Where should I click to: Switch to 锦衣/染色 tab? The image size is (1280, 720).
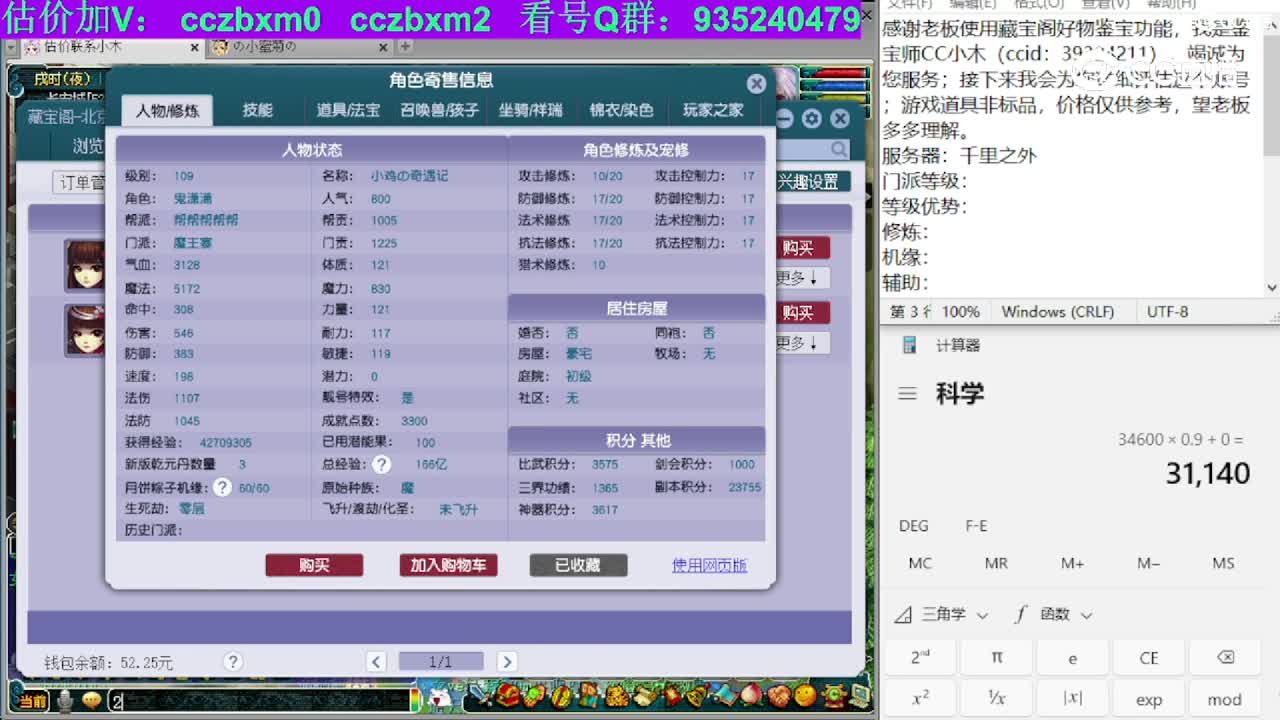point(621,111)
